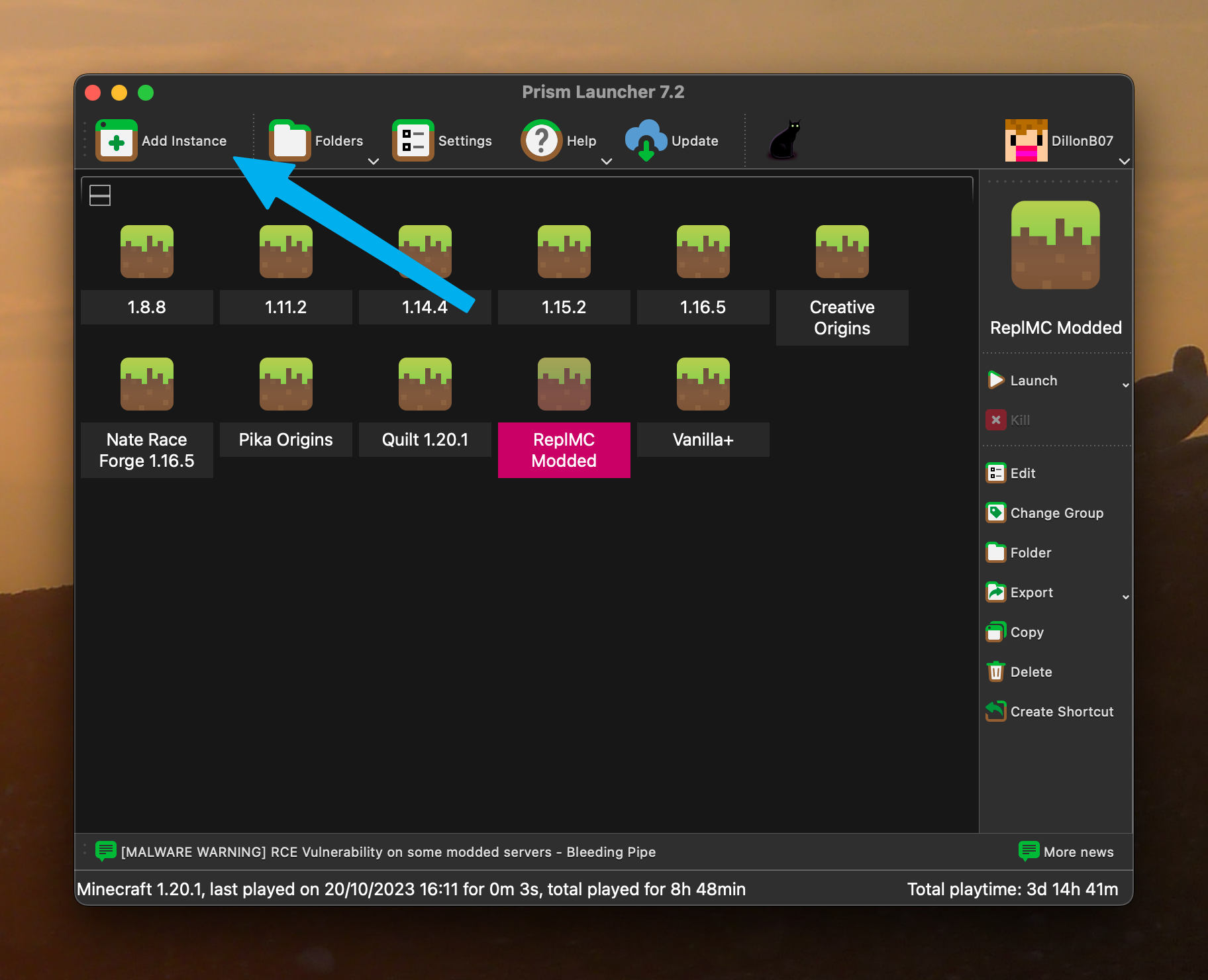
Task: Click the Launch button label
Action: pyautogui.click(x=1034, y=381)
